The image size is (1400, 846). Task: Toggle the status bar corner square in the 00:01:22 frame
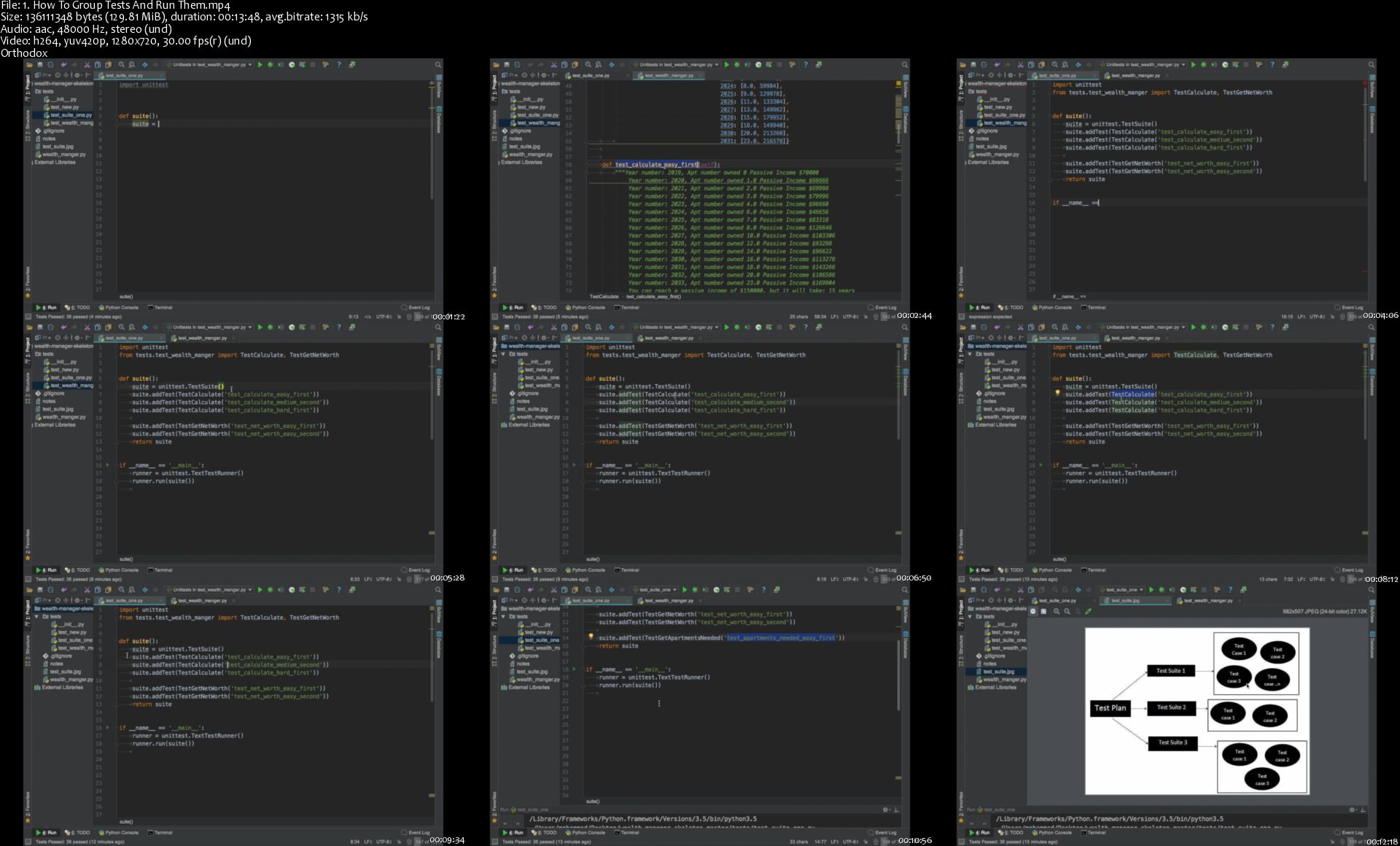tap(28, 317)
